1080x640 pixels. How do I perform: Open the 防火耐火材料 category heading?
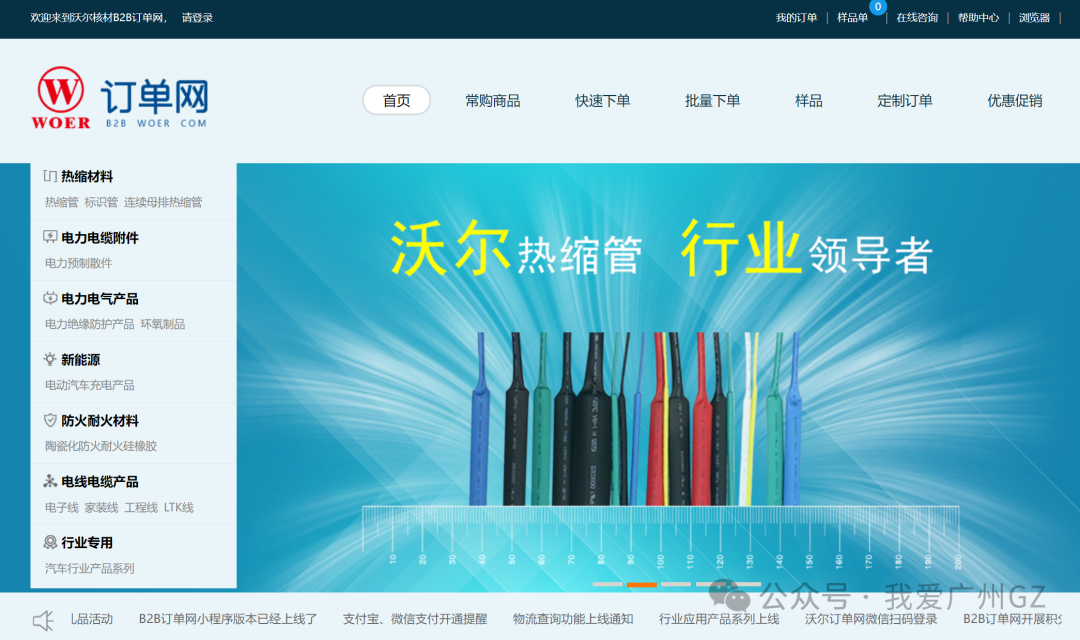point(100,420)
